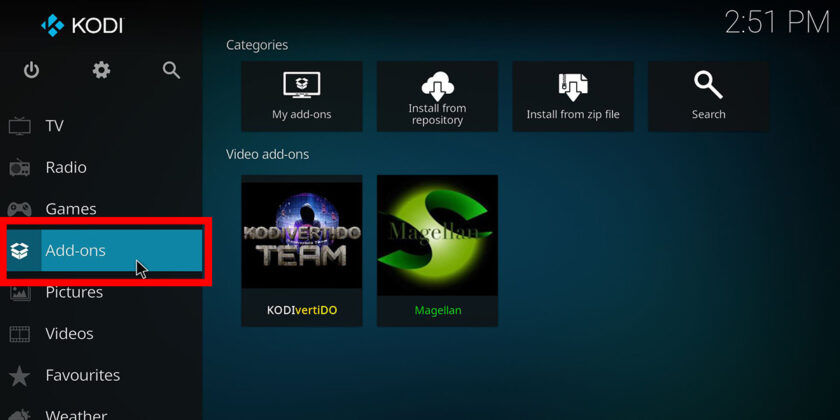Click the Search tile label
The height and width of the screenshot is (420, 840).
point(708,114)
